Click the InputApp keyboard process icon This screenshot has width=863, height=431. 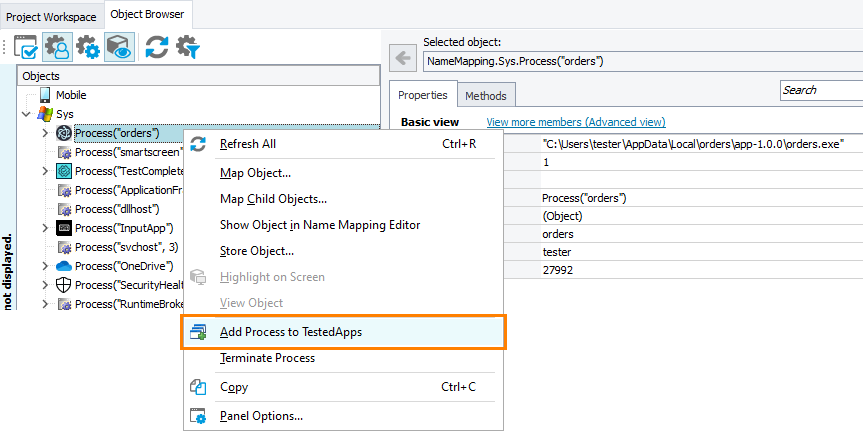[x=64, y=228]
